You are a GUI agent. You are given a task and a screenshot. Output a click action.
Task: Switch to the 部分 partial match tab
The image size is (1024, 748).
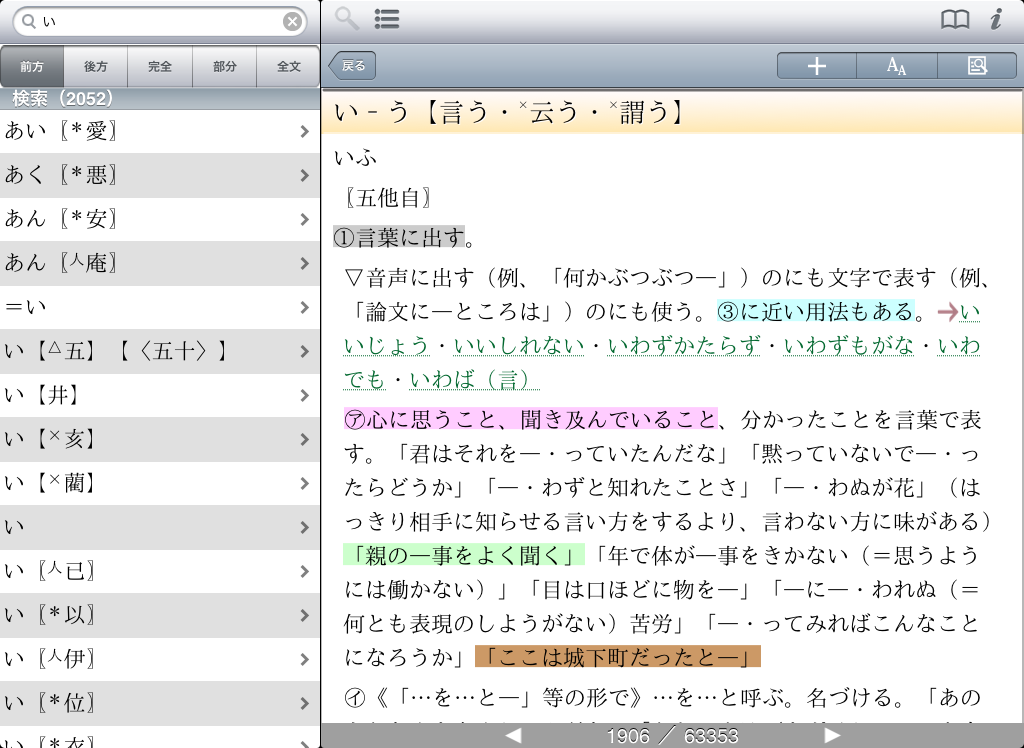[x=225, y=67]
